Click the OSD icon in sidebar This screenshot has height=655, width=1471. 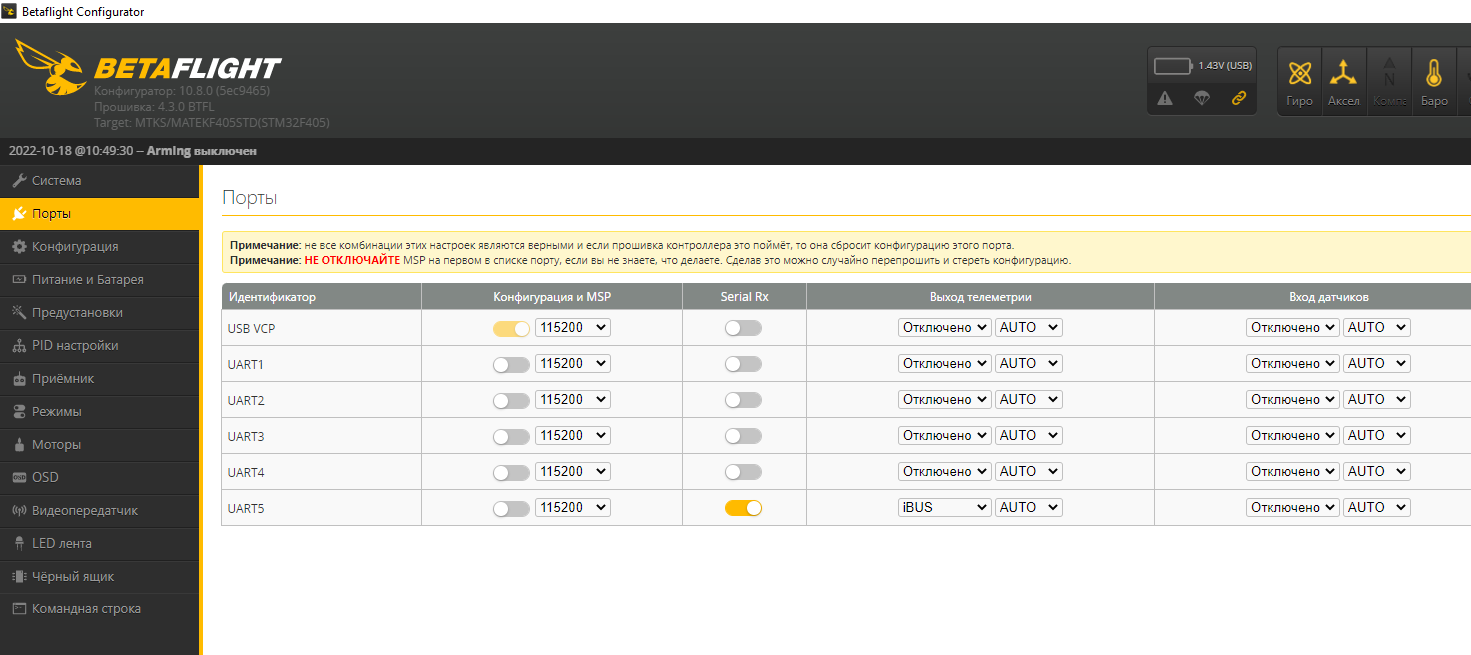click(19, 478)
